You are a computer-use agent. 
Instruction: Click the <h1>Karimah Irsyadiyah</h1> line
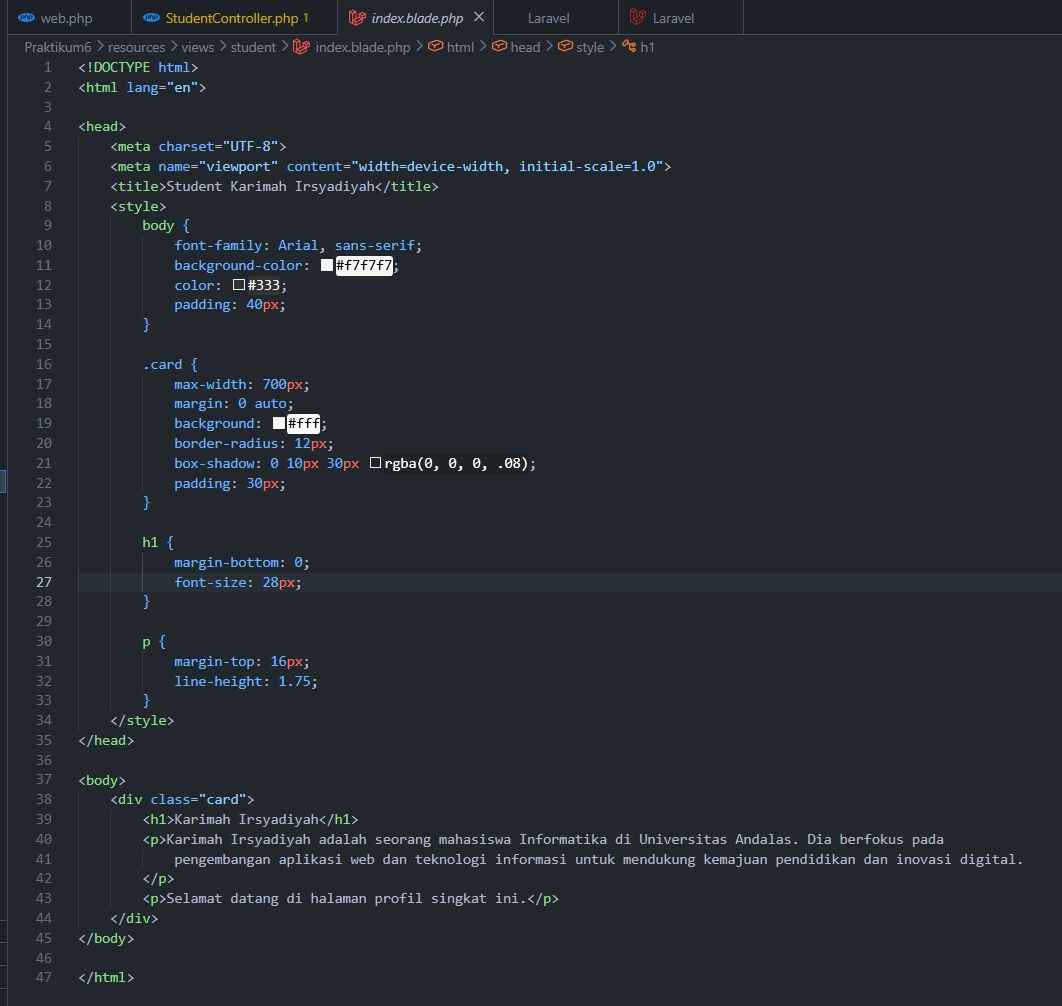coord(250,819)
